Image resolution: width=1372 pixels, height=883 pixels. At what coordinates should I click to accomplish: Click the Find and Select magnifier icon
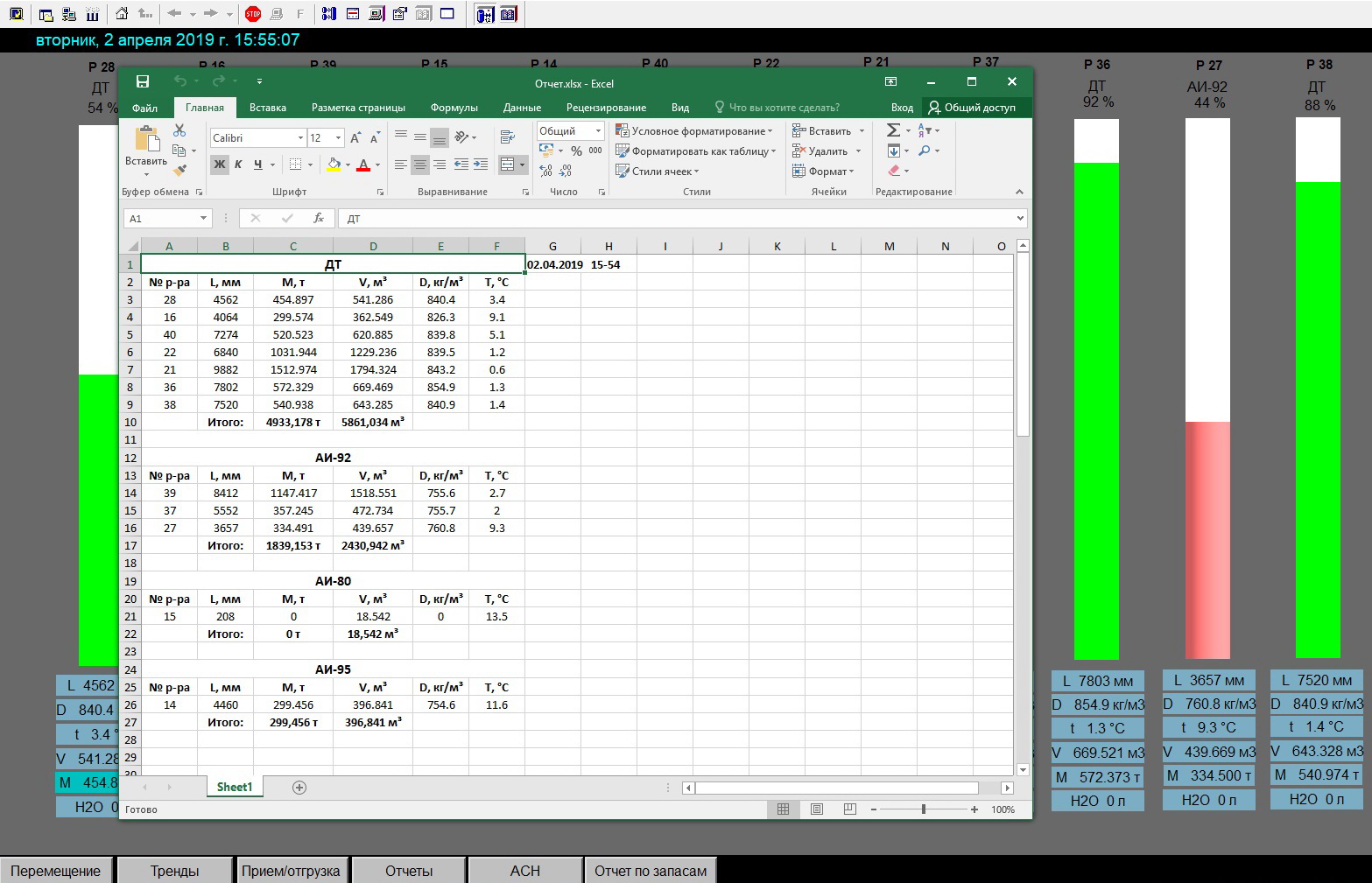925,151
